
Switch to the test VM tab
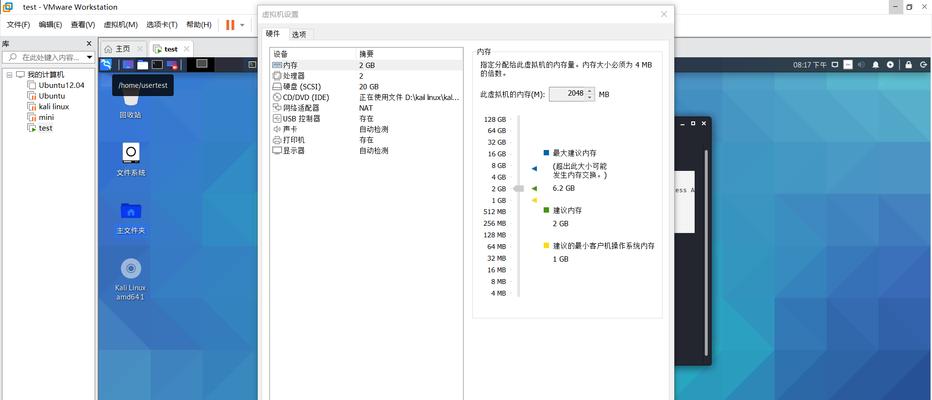coord(171,49)
